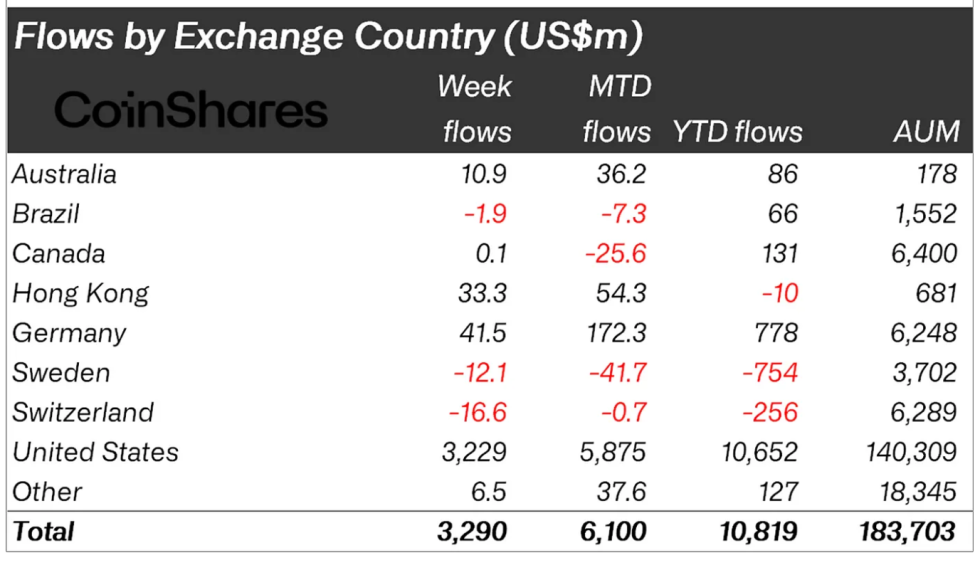Image resolution: width=980 pixels, height=570 pixels.
Task: Click the Hong Kong row label
Action: [80, 293]
